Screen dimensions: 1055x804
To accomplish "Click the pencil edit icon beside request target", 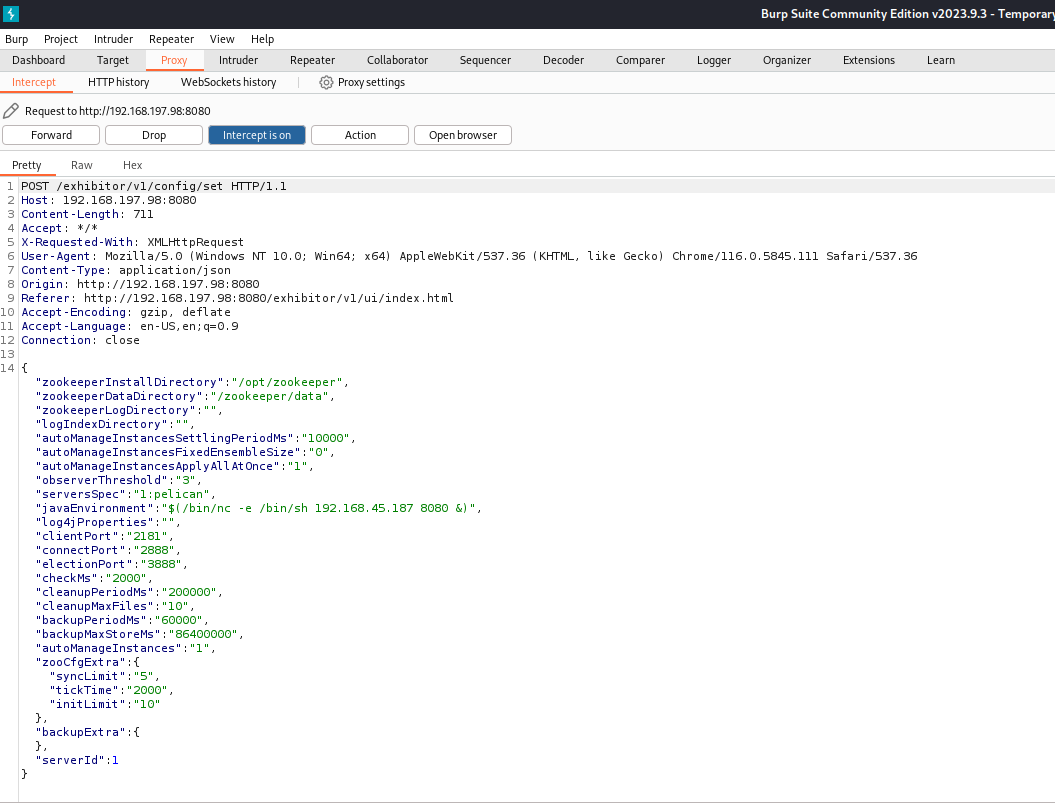I will pos(11,110).
